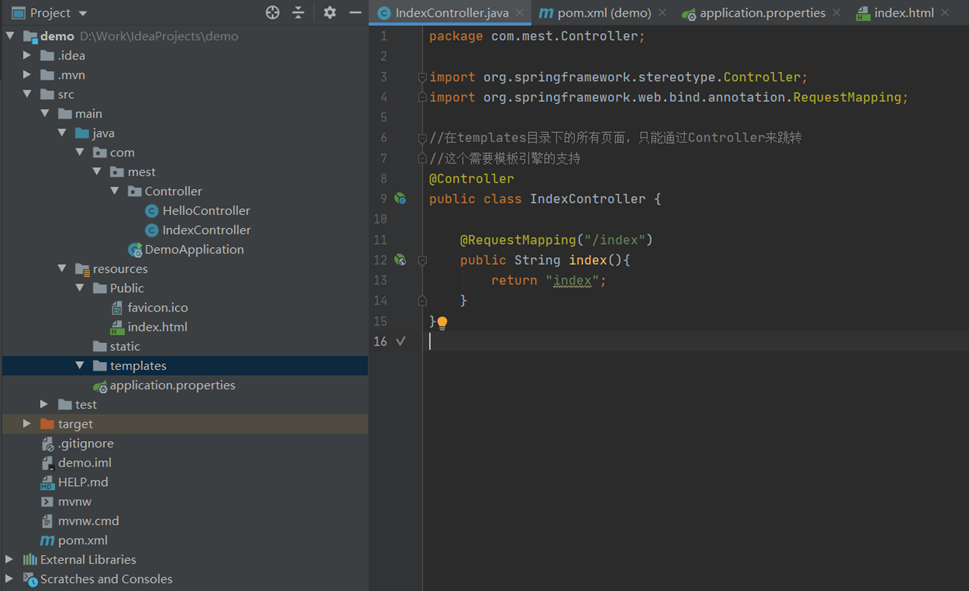969x591 pixels.
Task: Collapse the src folder
Action: click(27, 94)
